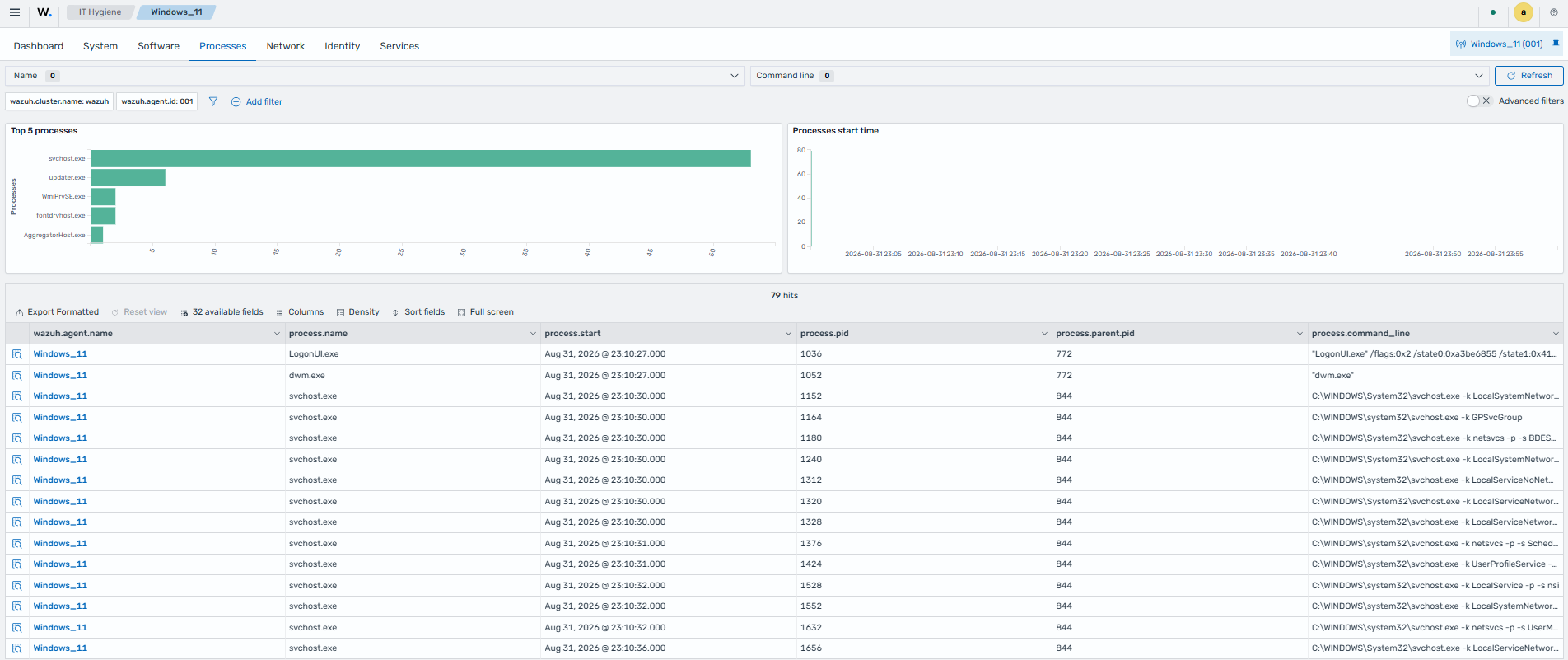Inspect details for svchost.exe pid 1552 row

[16, 606]
